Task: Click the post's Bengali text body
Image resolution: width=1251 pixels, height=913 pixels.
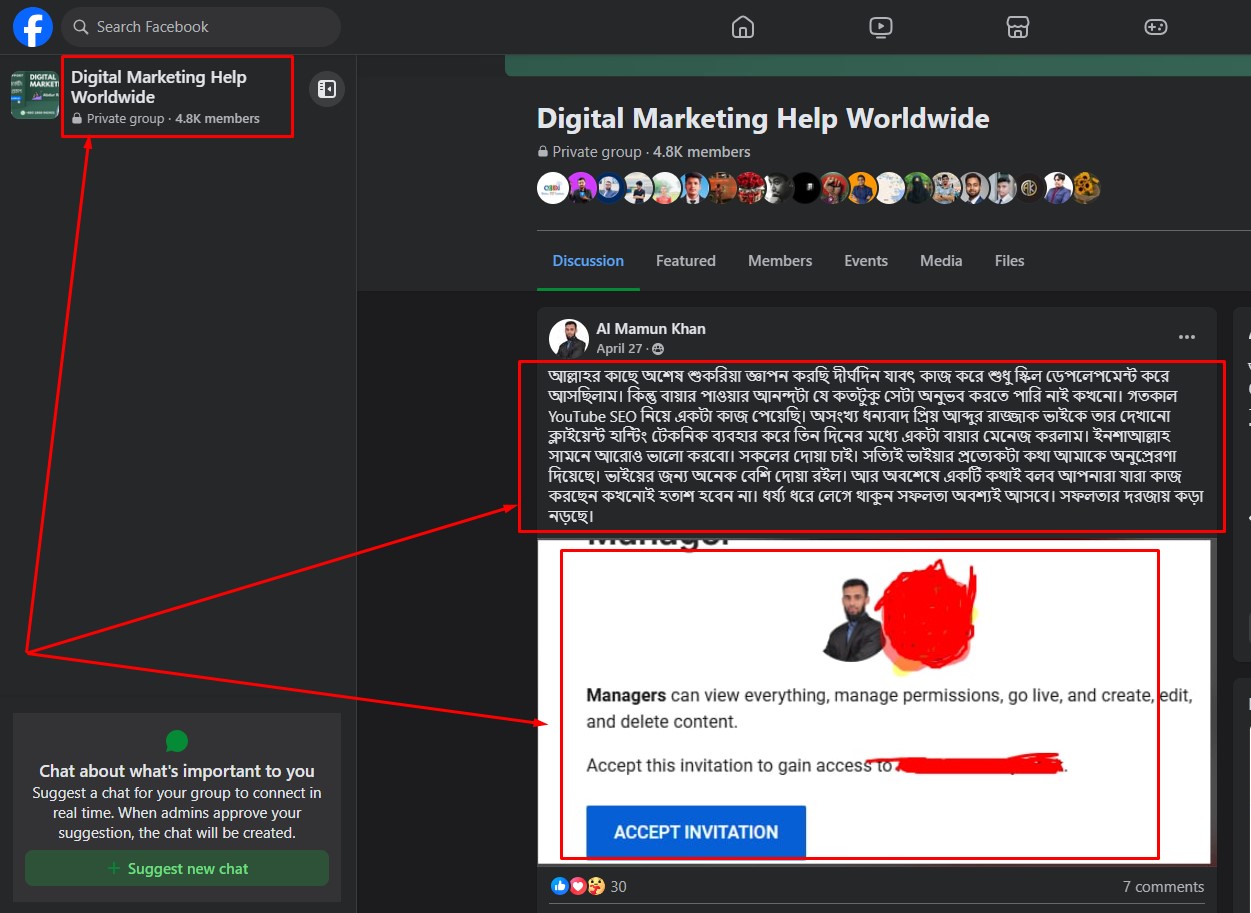Action: (x=876, y=446)
